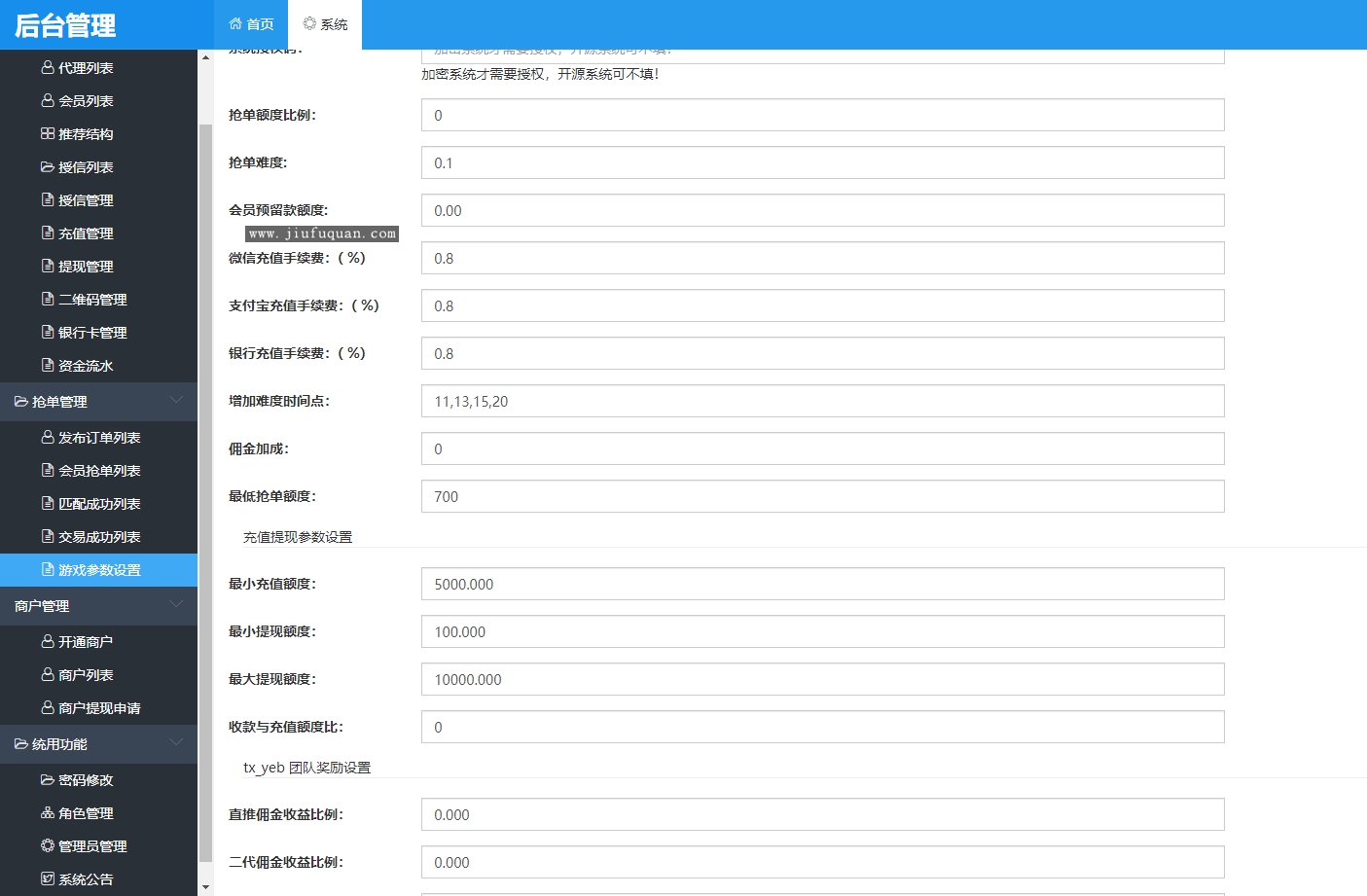Focus the 会员预留款额度 input field
The height and width of the screenshot is (896, 1367).
point(822,210)
